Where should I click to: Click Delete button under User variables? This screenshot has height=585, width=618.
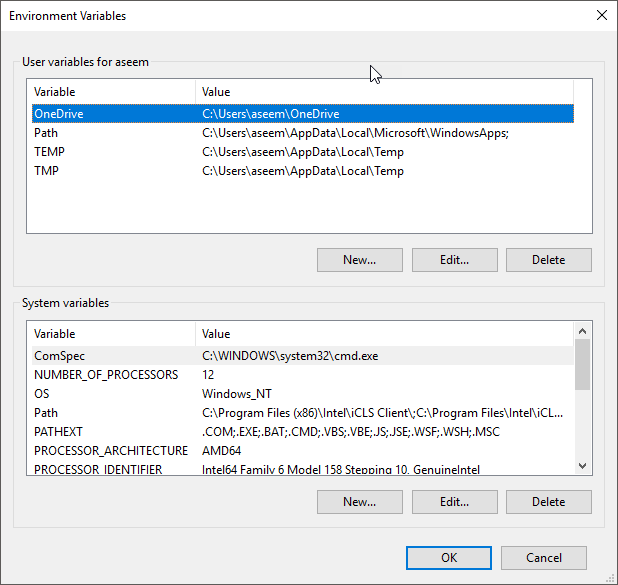click(549, 260)
